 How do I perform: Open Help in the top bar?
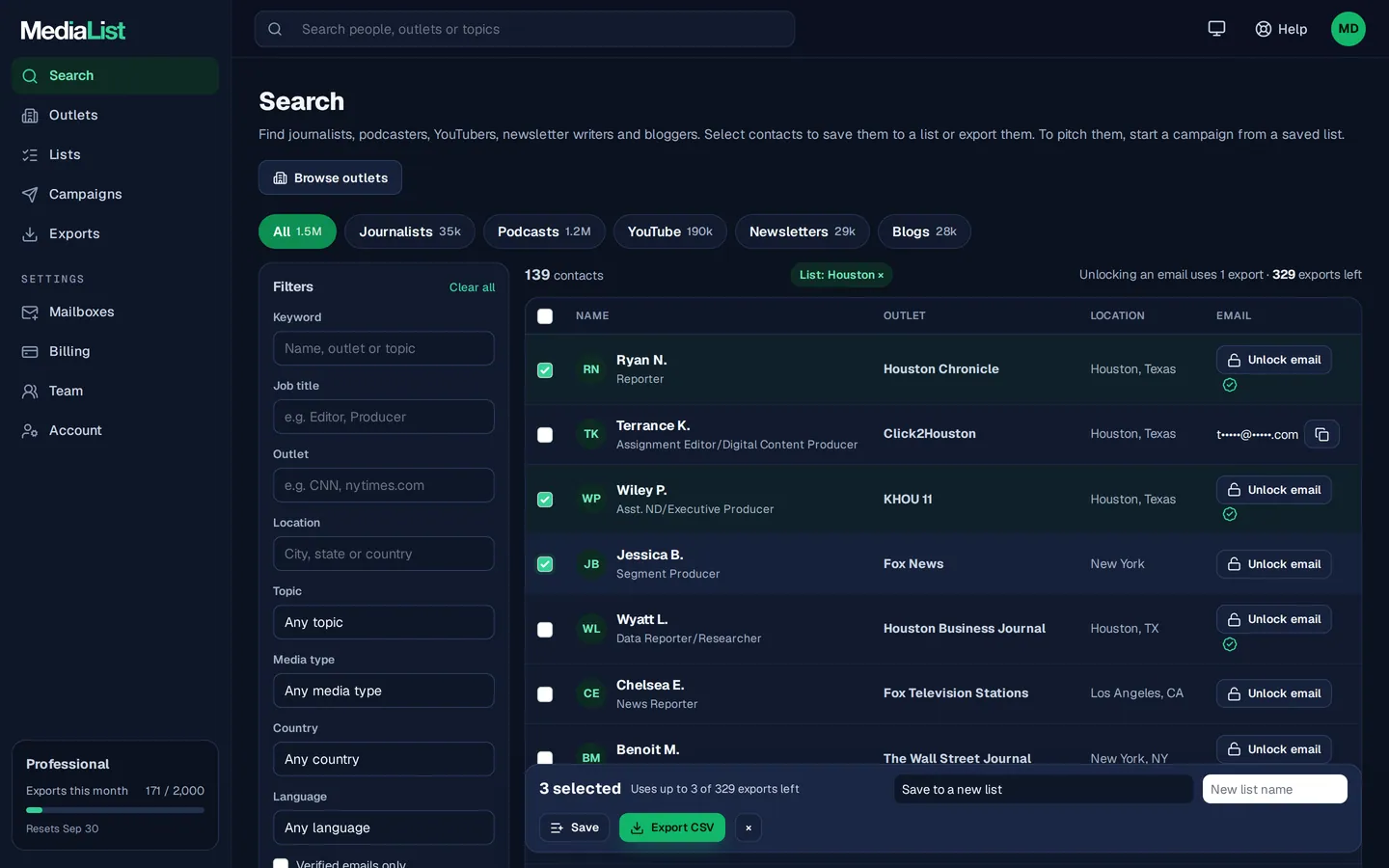pyautogui.click(x=1281, y=29)
